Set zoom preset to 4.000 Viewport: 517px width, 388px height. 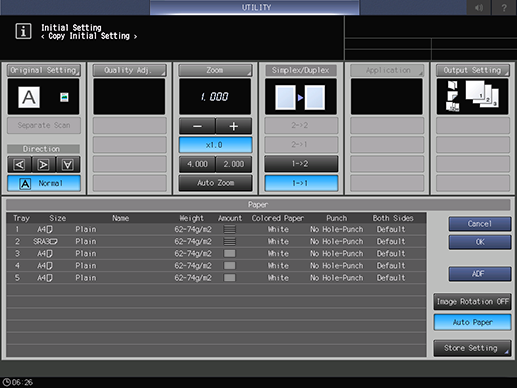click(197, 164)
